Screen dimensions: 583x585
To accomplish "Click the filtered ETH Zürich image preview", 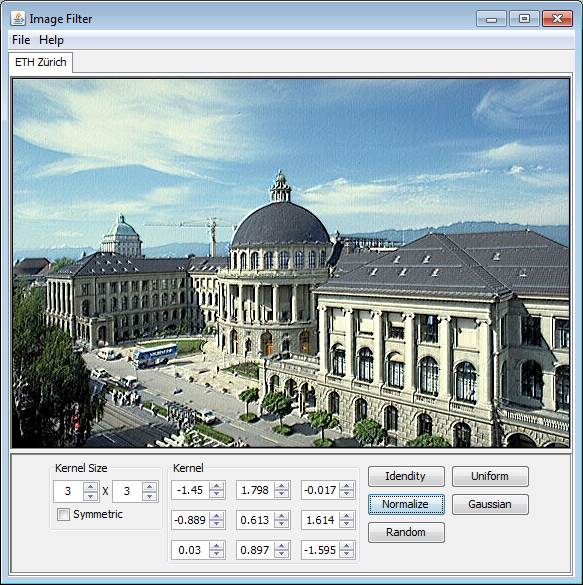I will [x=291, y=263].
